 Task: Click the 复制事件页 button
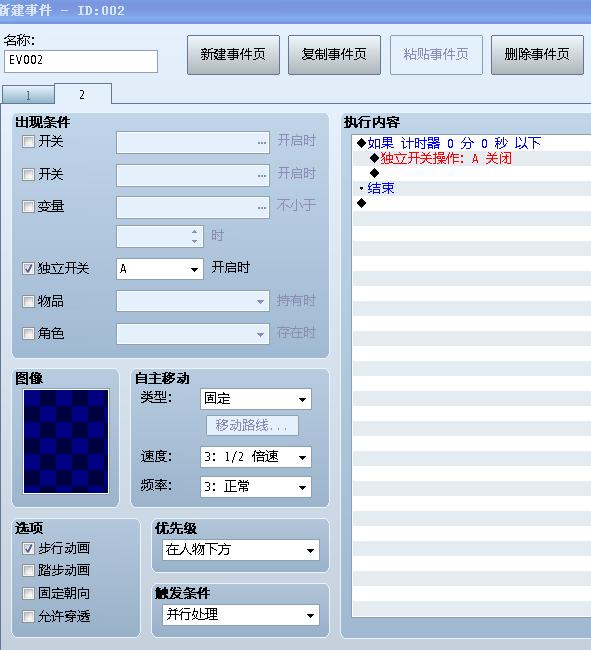(x=334, y=55)
